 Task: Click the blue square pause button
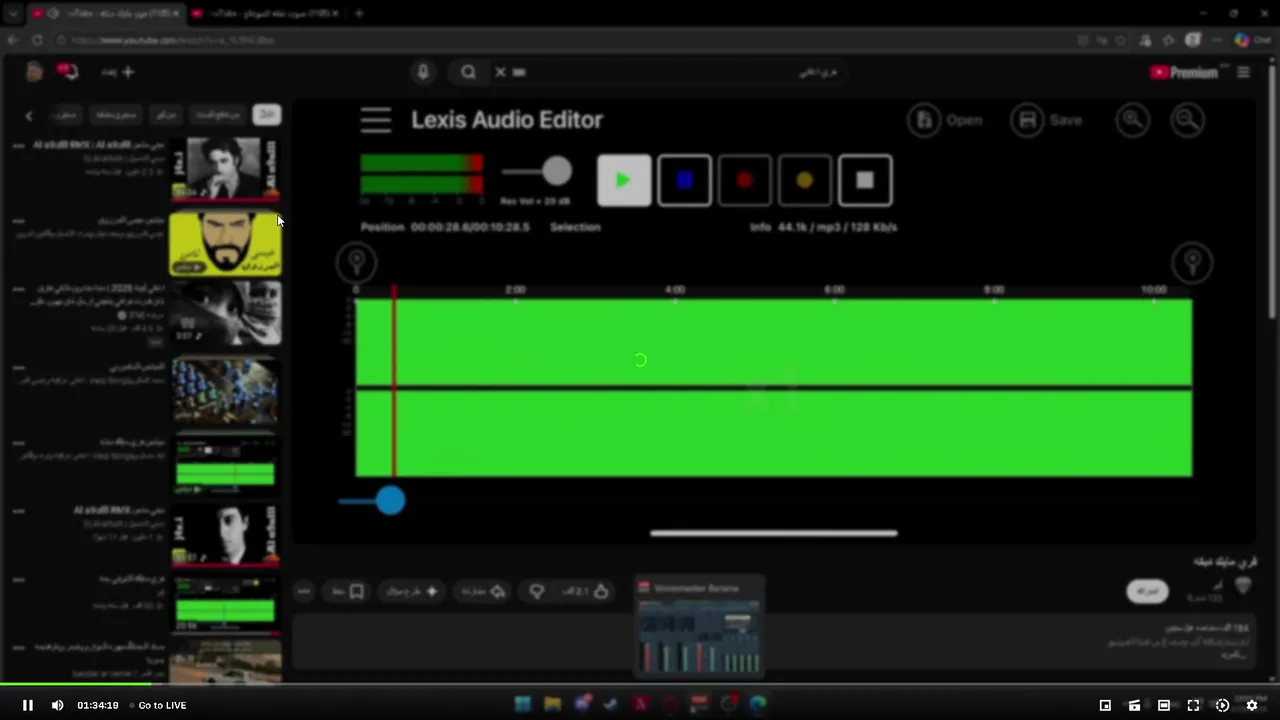685,181
